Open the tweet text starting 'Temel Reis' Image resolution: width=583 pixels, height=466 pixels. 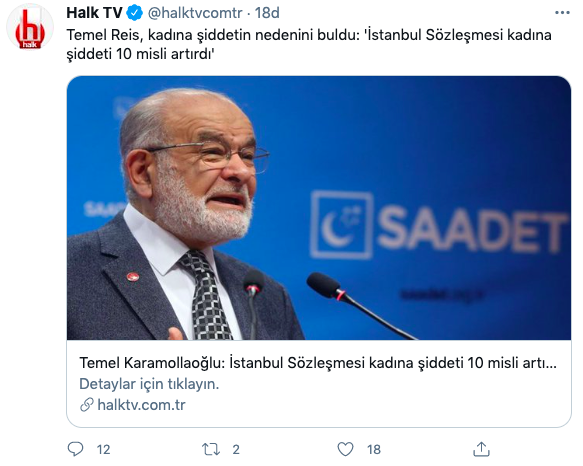(x=309, y=44)
